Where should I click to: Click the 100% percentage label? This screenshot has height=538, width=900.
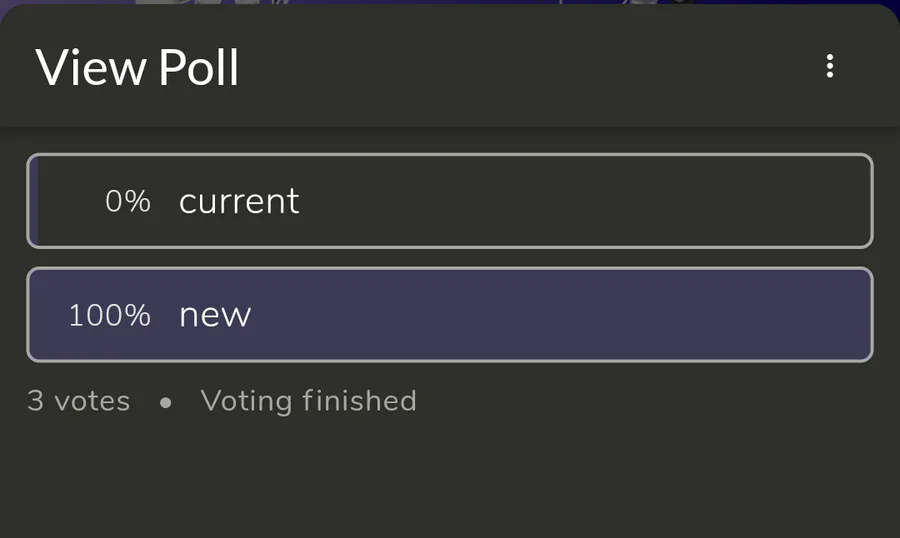click(110, 315)
